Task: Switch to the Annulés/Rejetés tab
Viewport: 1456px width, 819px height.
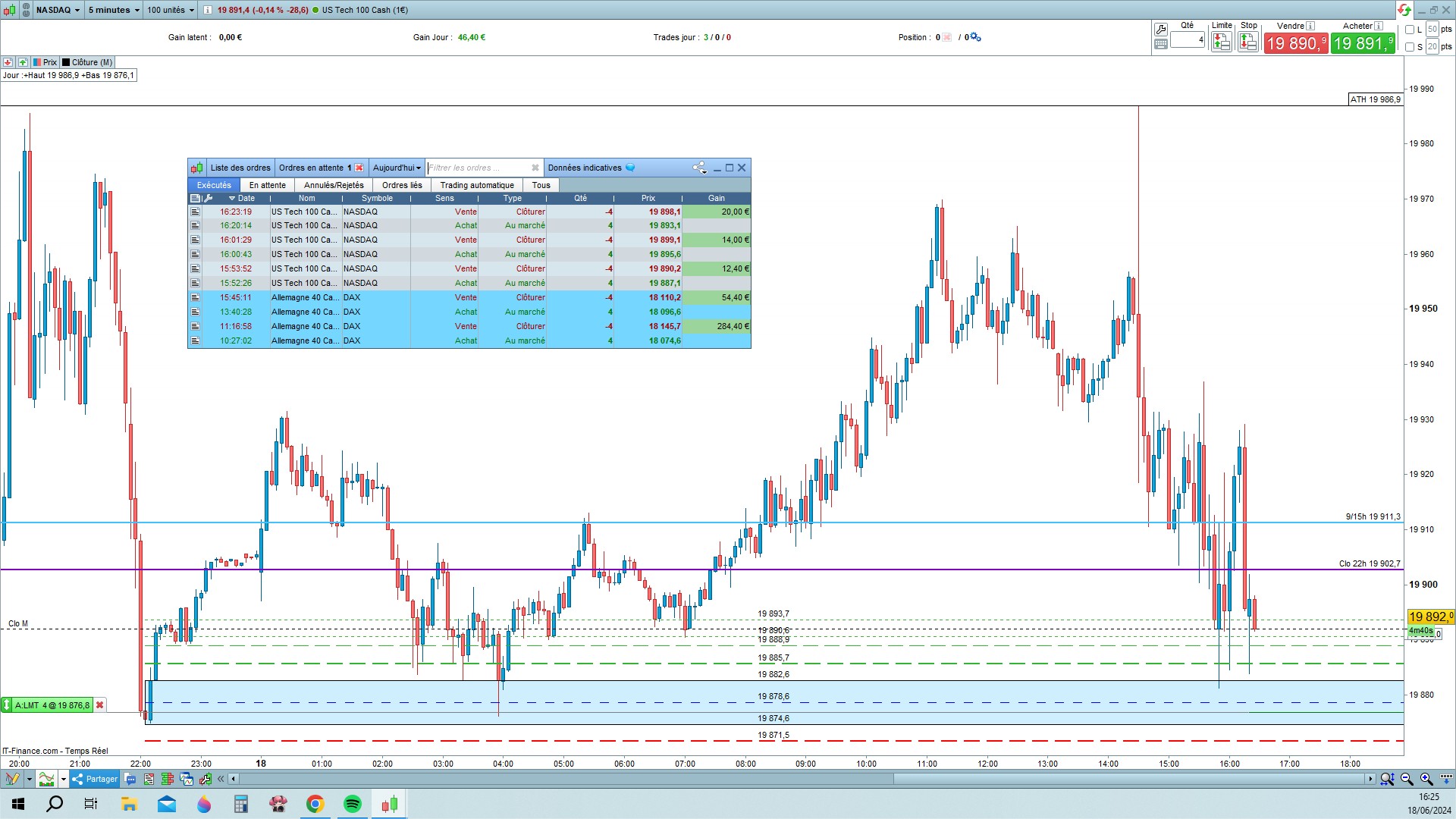Action: (x=334, y=185)
